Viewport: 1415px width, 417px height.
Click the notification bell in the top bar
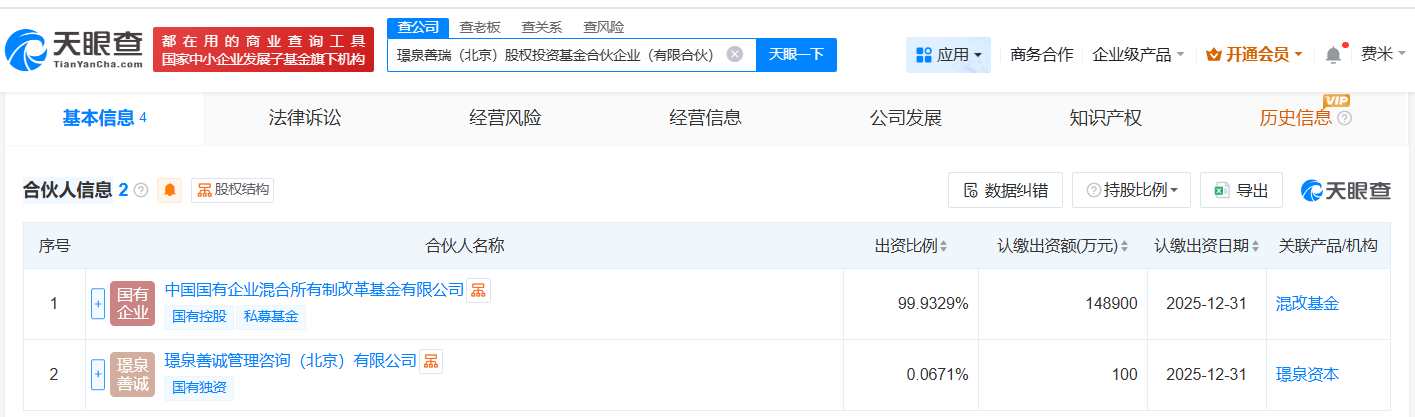click(x=1333, y=55)
